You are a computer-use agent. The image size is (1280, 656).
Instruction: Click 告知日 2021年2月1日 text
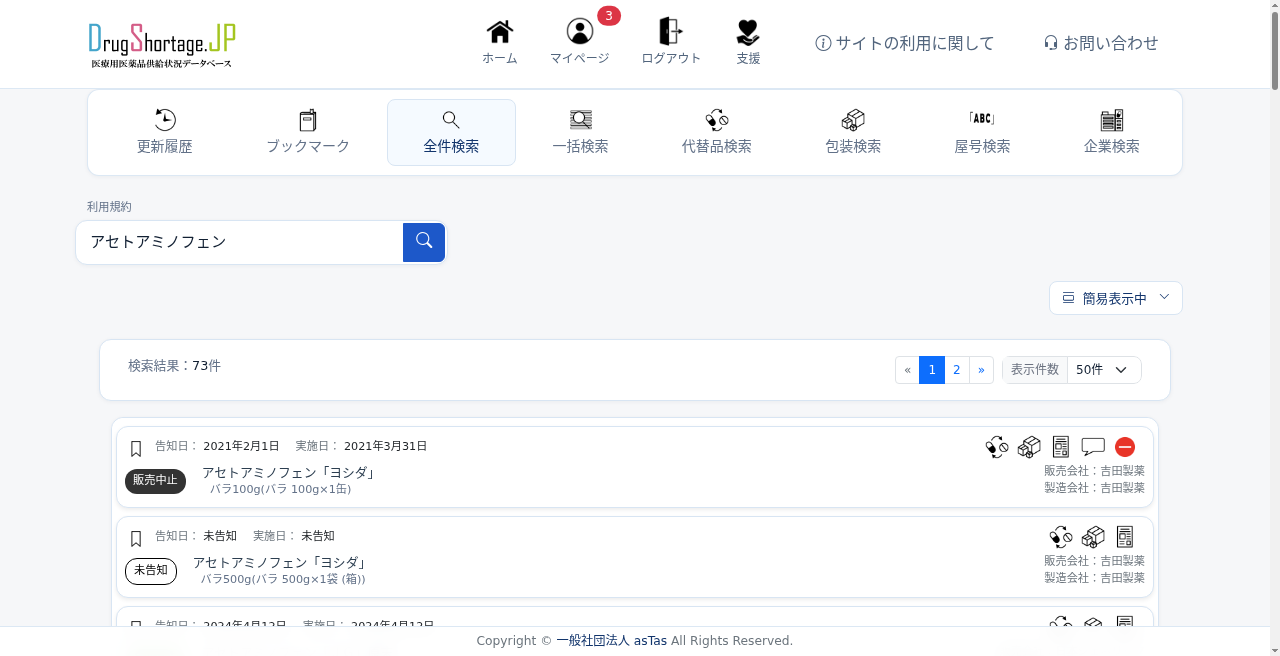coord(217,446)
